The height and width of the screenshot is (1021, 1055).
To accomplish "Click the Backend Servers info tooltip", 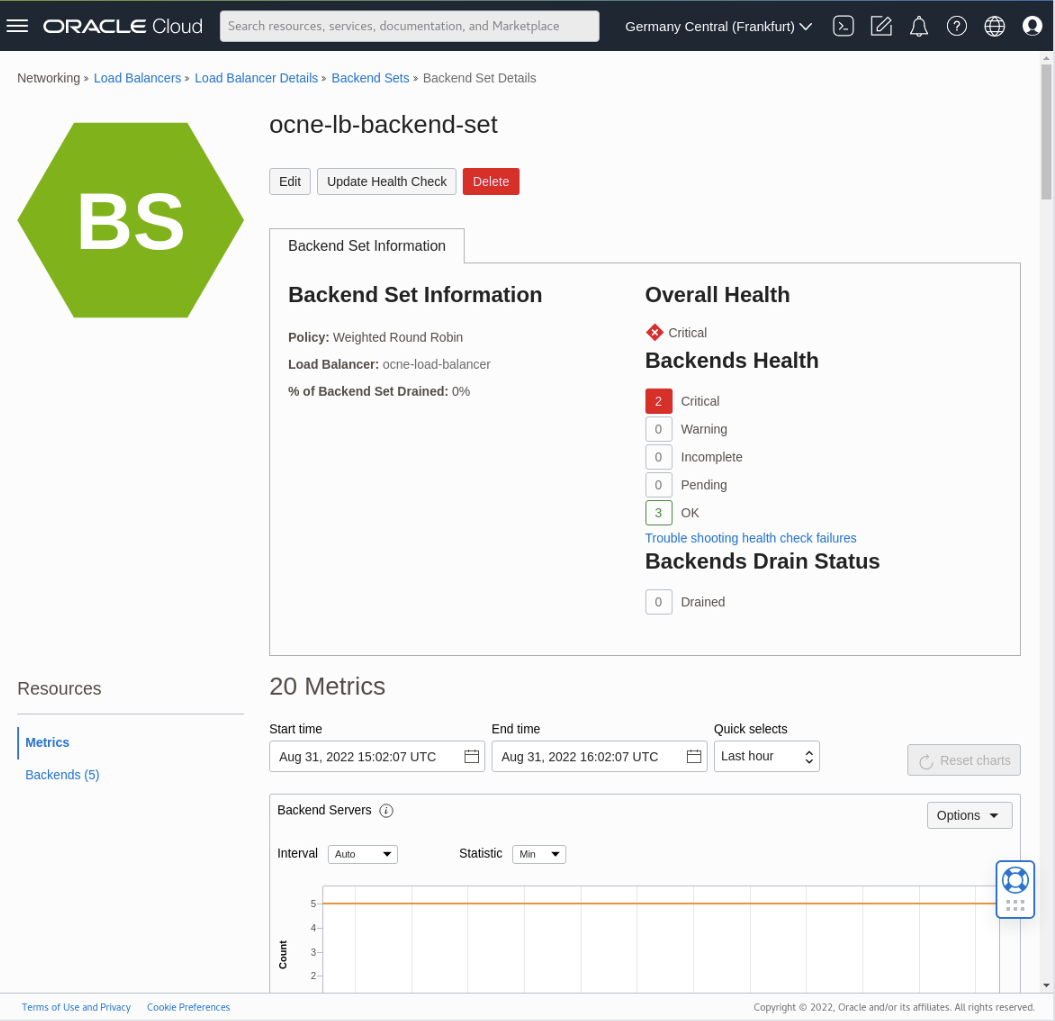I will pos(386,810).
